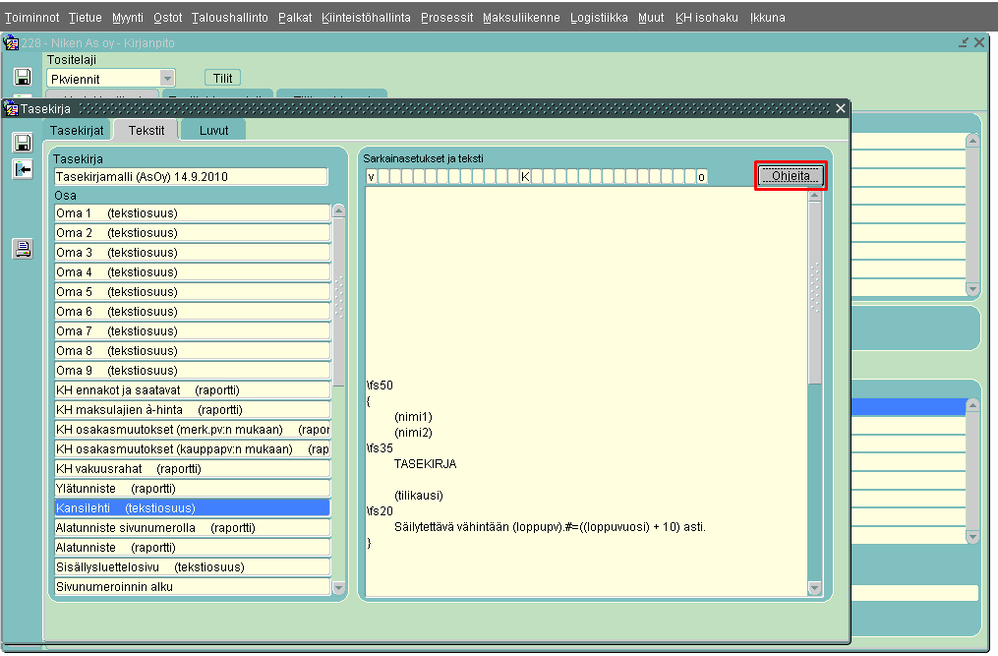Image resolution: width=998 pixels, height=656 pixels.
Task: Select Sivunumeroinnin alku row
Action: (192, 587)
